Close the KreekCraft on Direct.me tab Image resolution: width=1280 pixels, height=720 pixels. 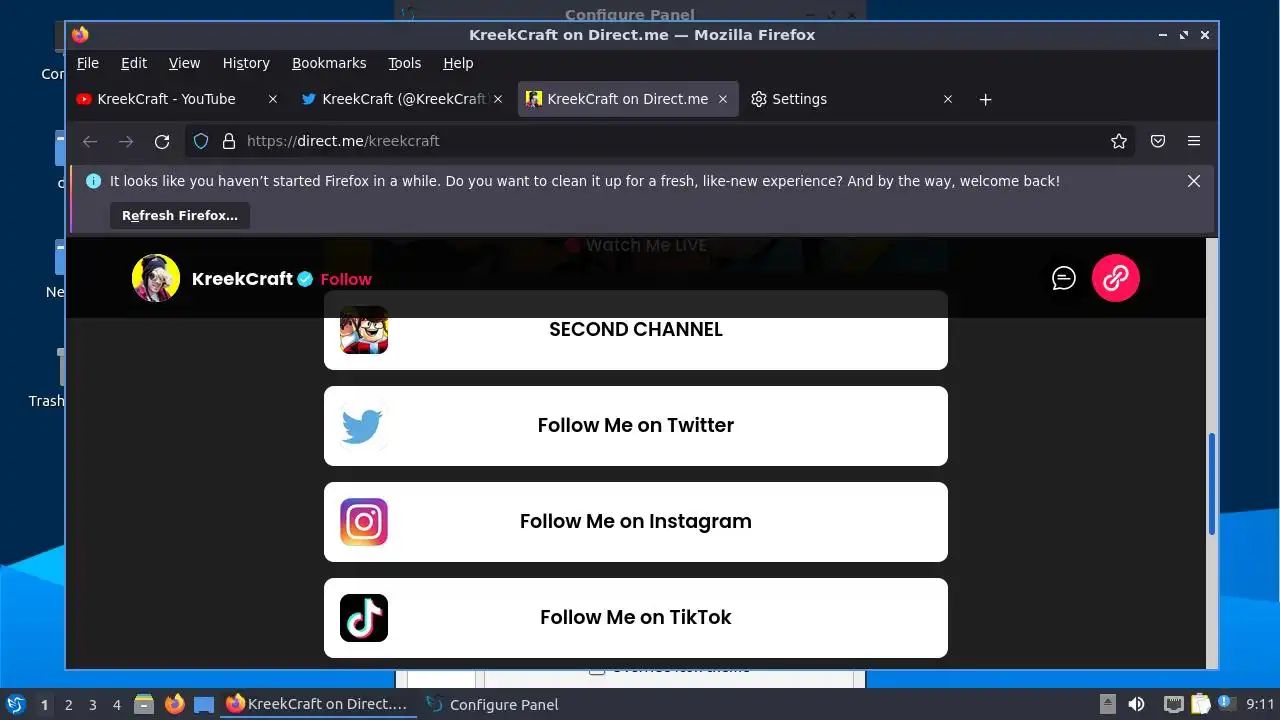click(x=723, y=99)
